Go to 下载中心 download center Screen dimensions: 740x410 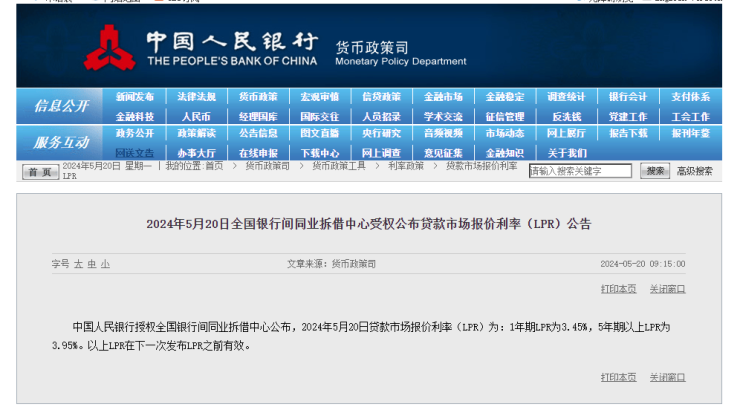coord(320,153)
